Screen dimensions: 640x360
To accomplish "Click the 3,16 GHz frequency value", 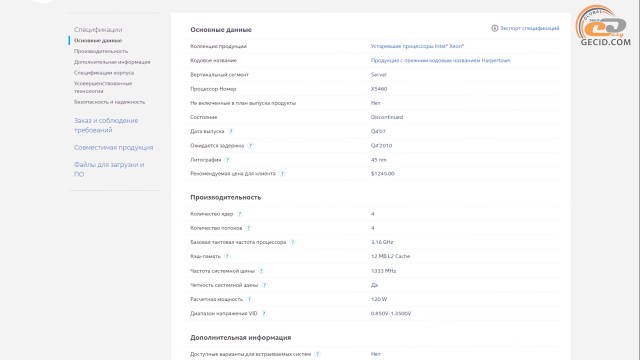I will click(382, 242).
